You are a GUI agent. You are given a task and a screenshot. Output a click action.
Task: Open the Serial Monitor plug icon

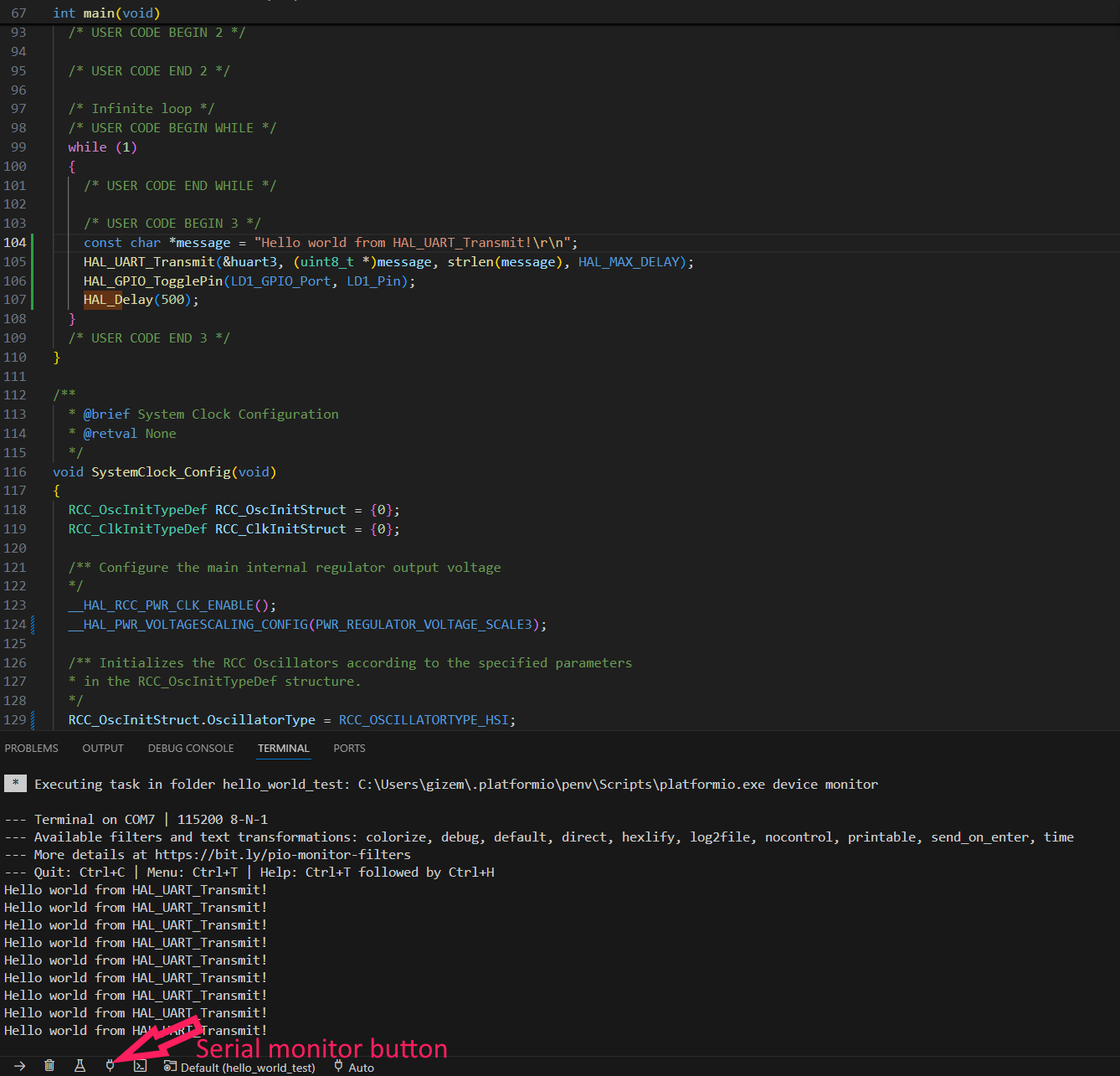110,1066
